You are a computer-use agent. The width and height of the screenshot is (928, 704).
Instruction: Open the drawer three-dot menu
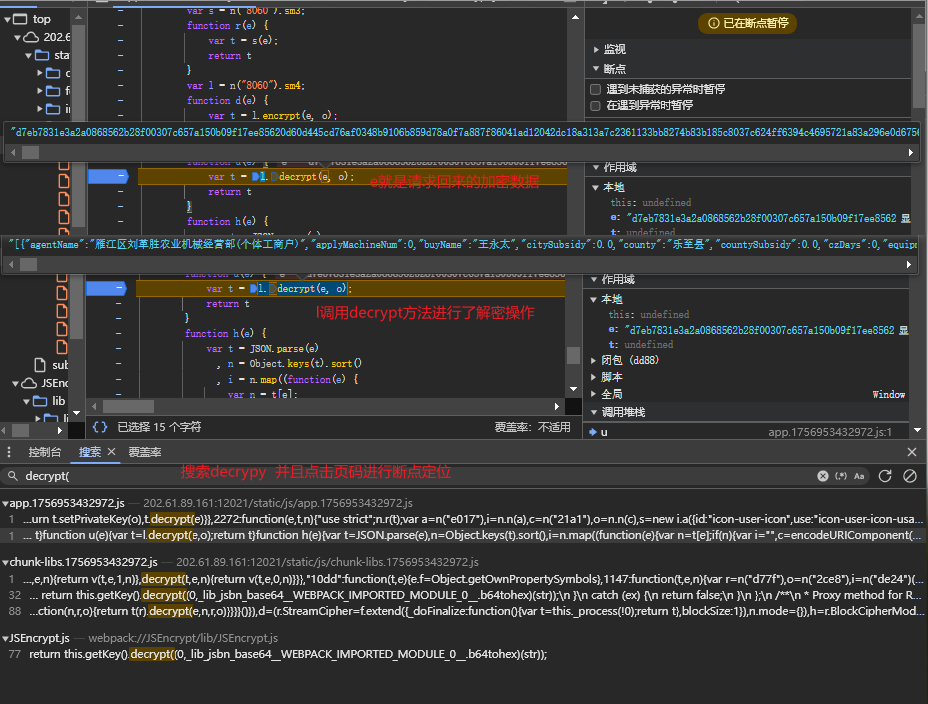[9, 452]
